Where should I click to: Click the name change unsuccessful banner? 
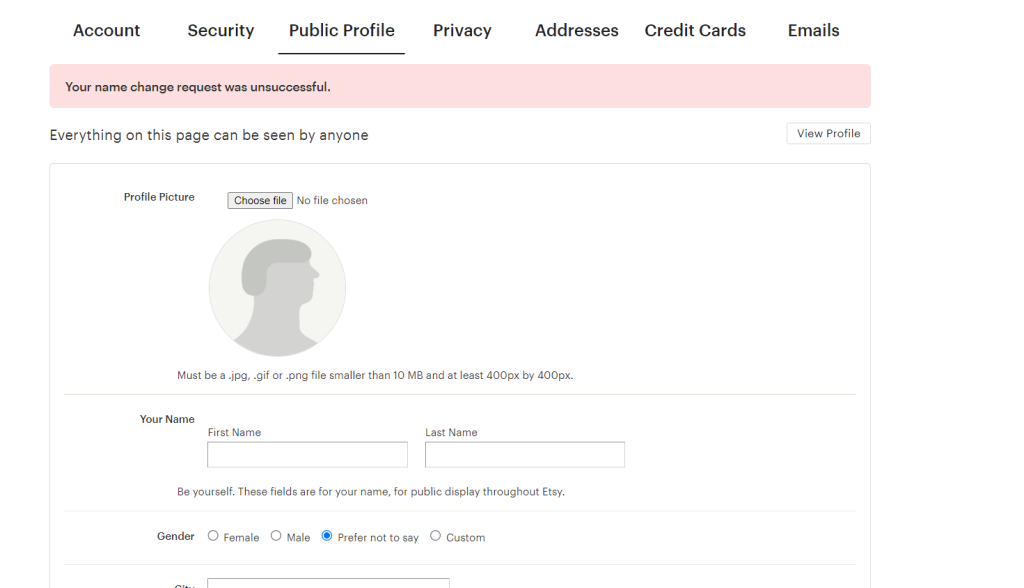[x=459, y=87]
